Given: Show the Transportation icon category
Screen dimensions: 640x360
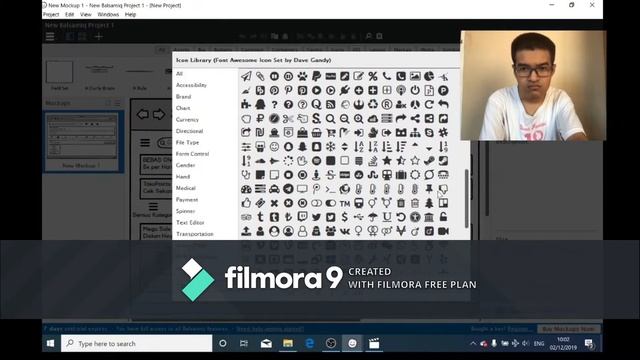Looking at the screenshot, I should 195,234.
